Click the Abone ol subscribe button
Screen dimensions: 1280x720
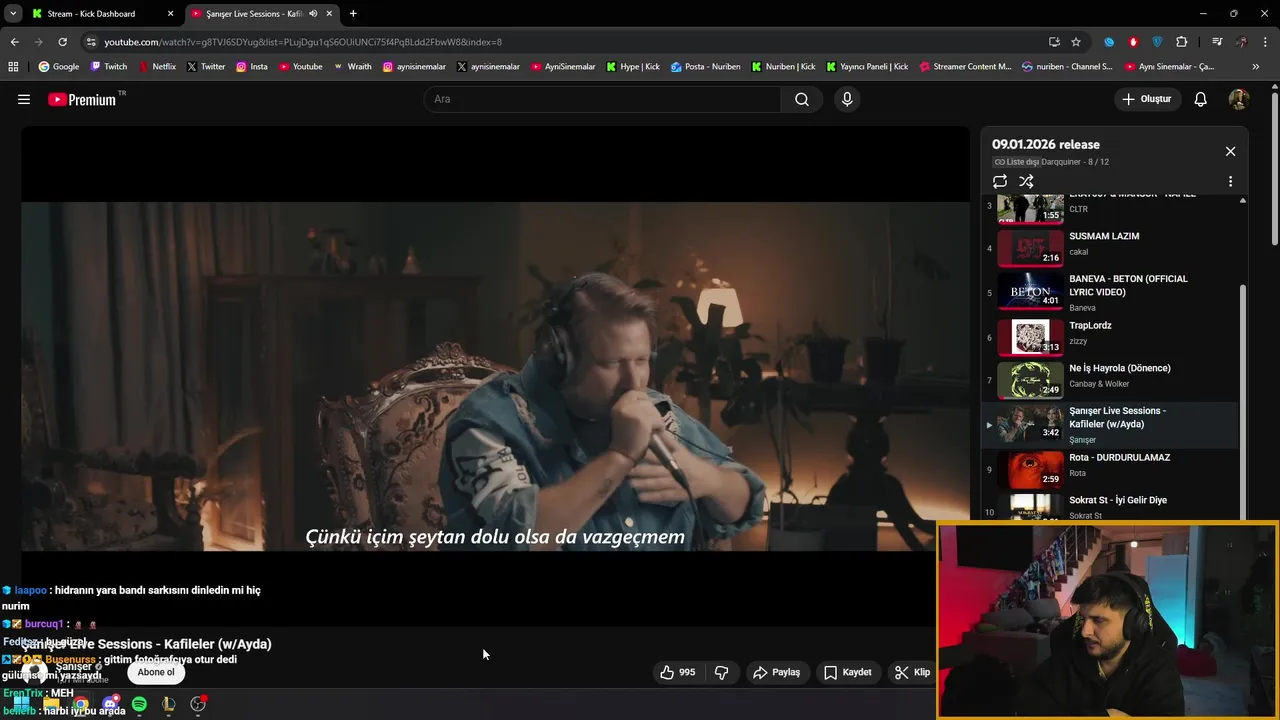point(156,672)
